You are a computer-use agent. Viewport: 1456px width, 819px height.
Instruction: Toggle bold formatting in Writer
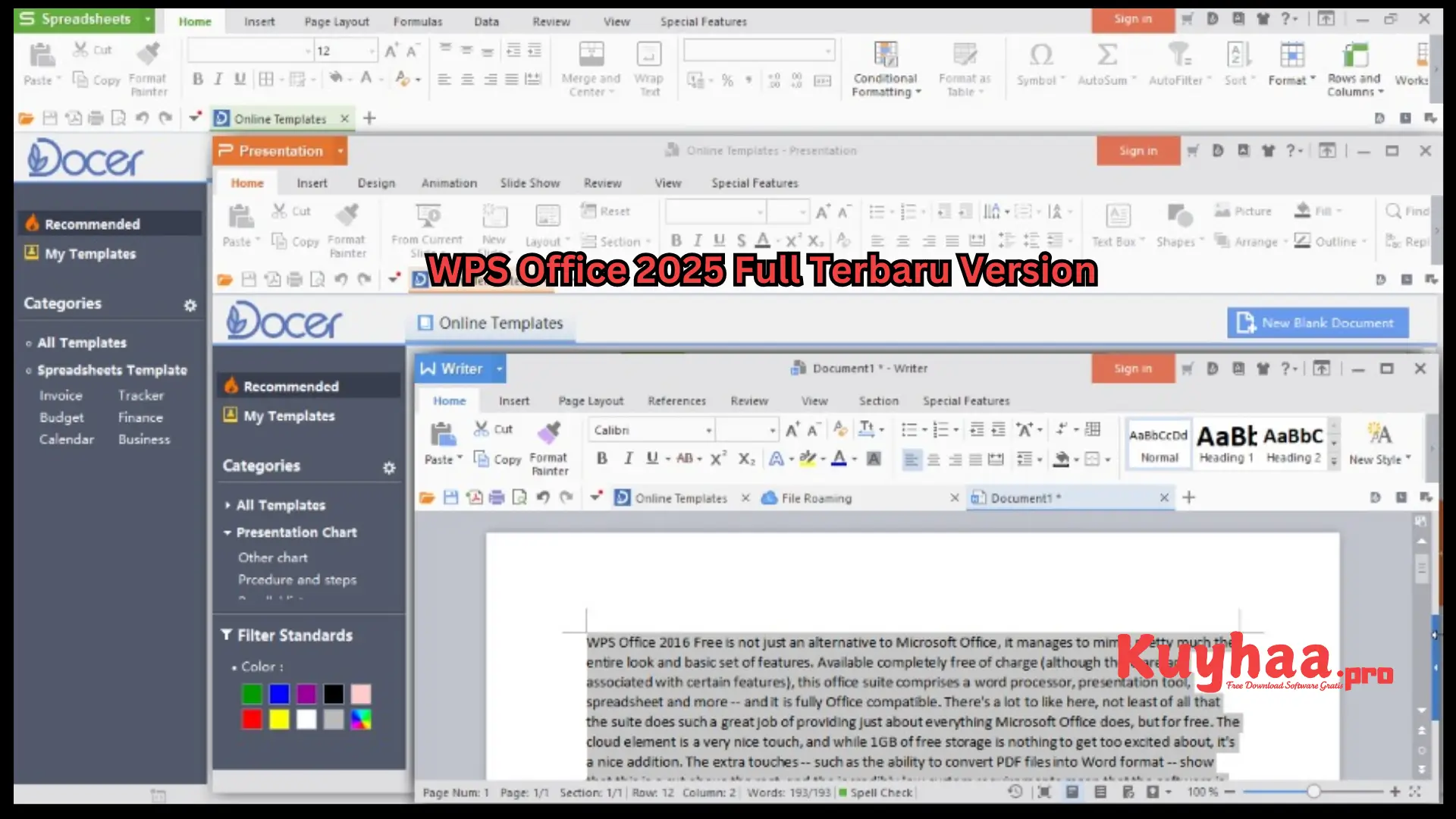click(x=601, y=458)
